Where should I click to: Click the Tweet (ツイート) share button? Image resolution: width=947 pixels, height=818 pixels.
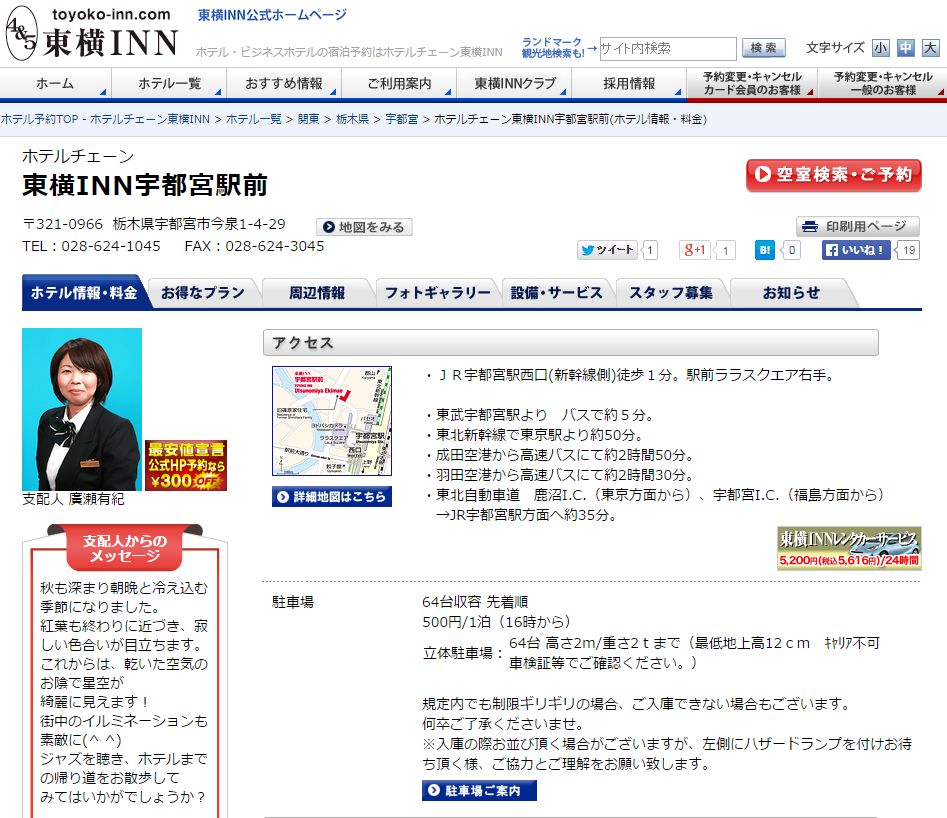[x=607, y=250]
